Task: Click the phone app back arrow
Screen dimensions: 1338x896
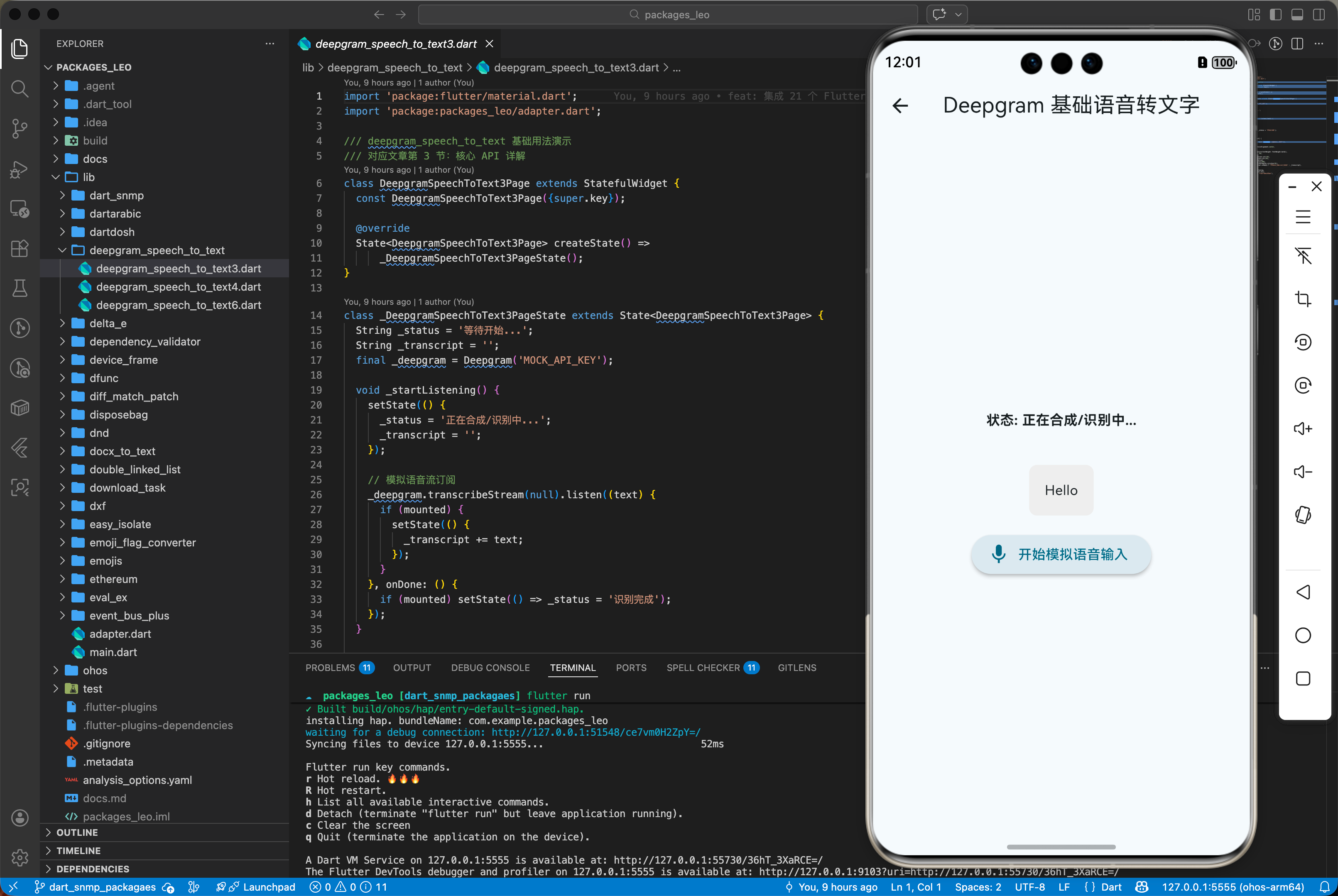Action: [x=900, y=106]
